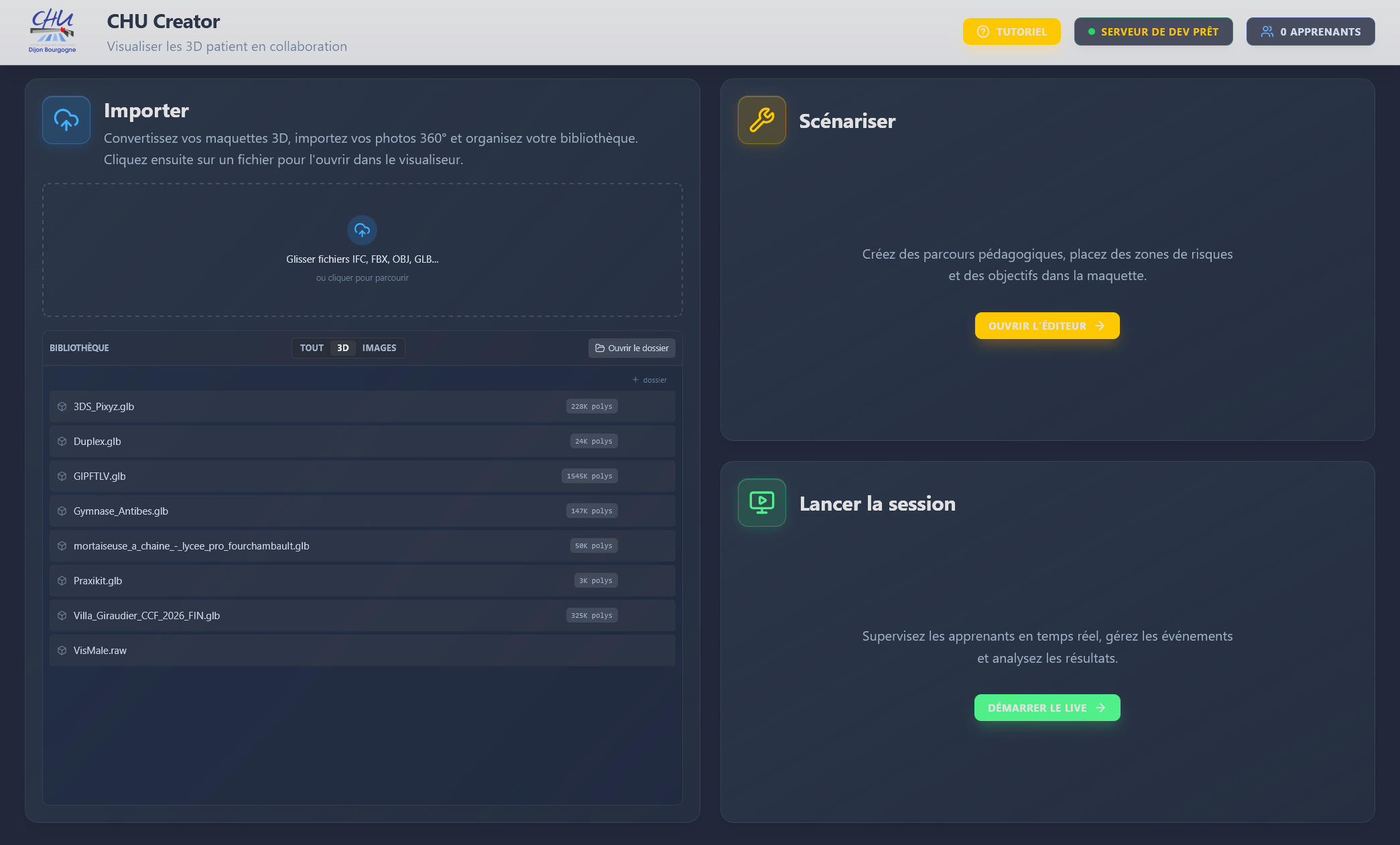Click the arrow icon on Ouvrir l'éditeur
The height and width of the screenshot is (845, 1400).
click(1100, 326)
